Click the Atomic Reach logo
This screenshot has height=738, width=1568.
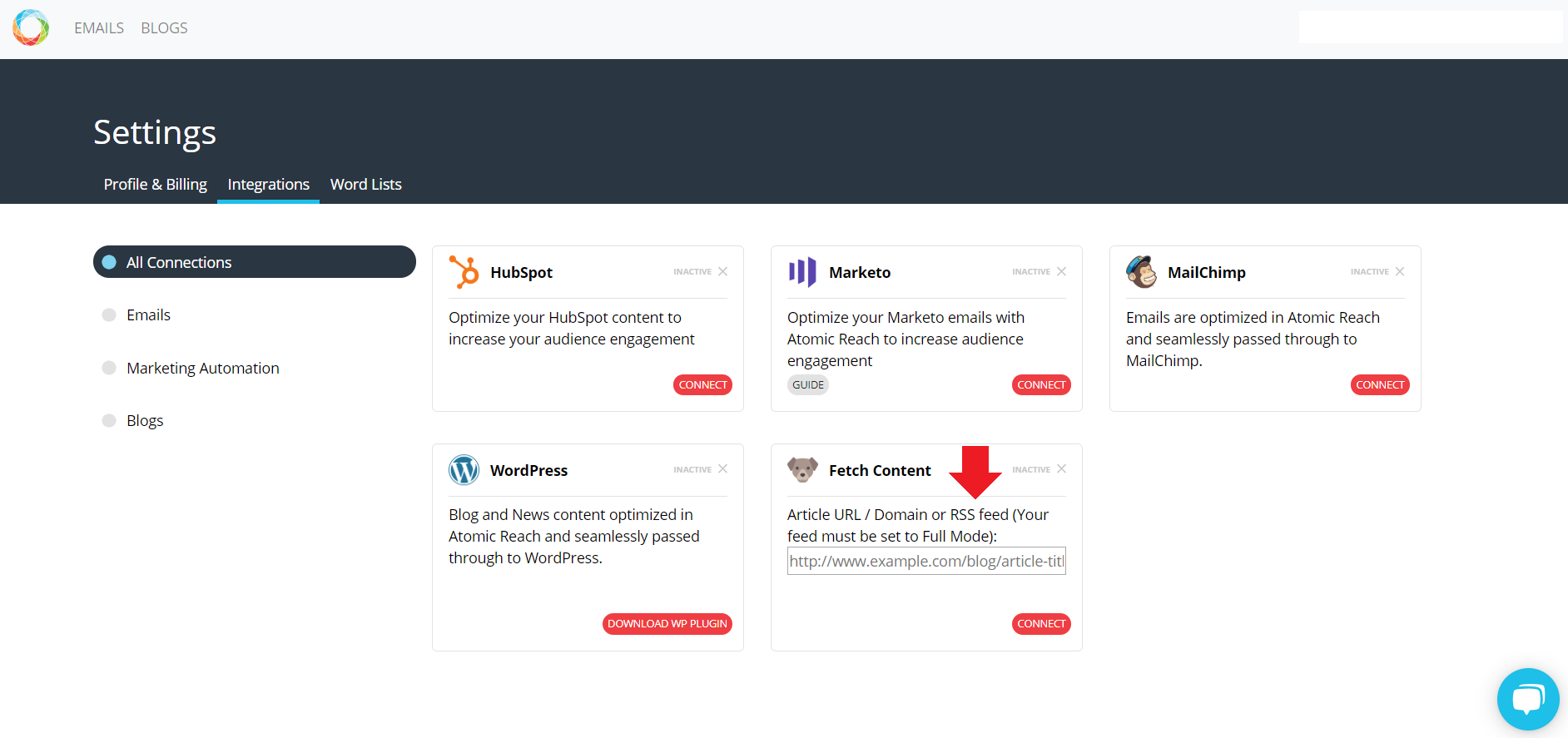(x=31, y=27)
